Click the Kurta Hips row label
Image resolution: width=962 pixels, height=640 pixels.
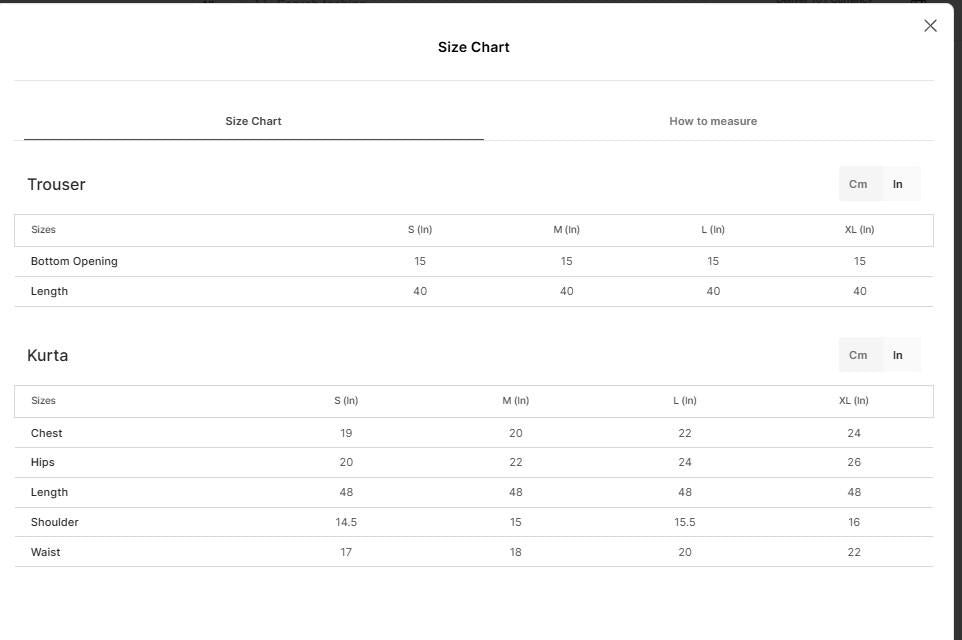(x=42, y=462)
